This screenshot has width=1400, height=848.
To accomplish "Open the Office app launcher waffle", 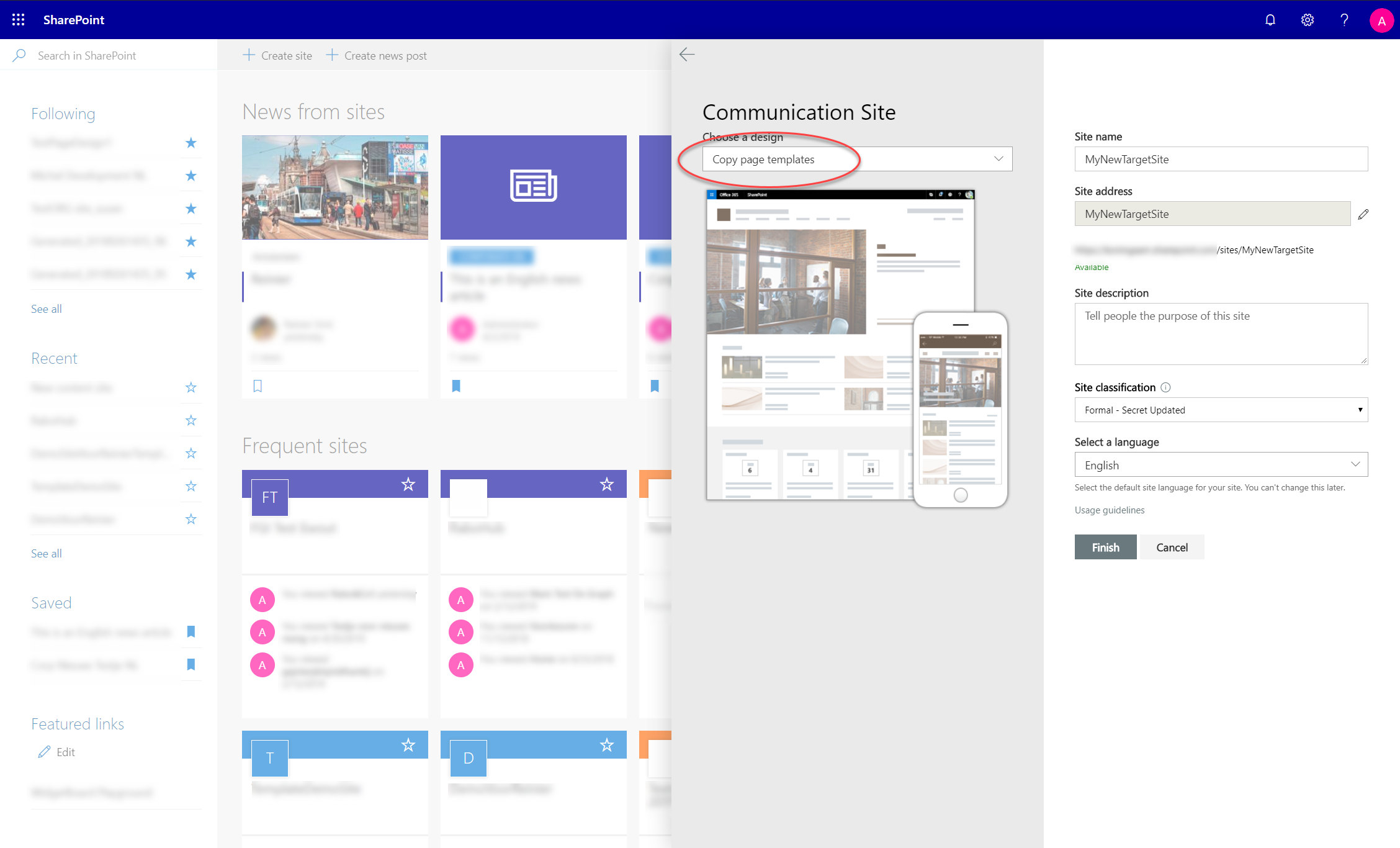I will pyautogui.click(x=18, y=19).
